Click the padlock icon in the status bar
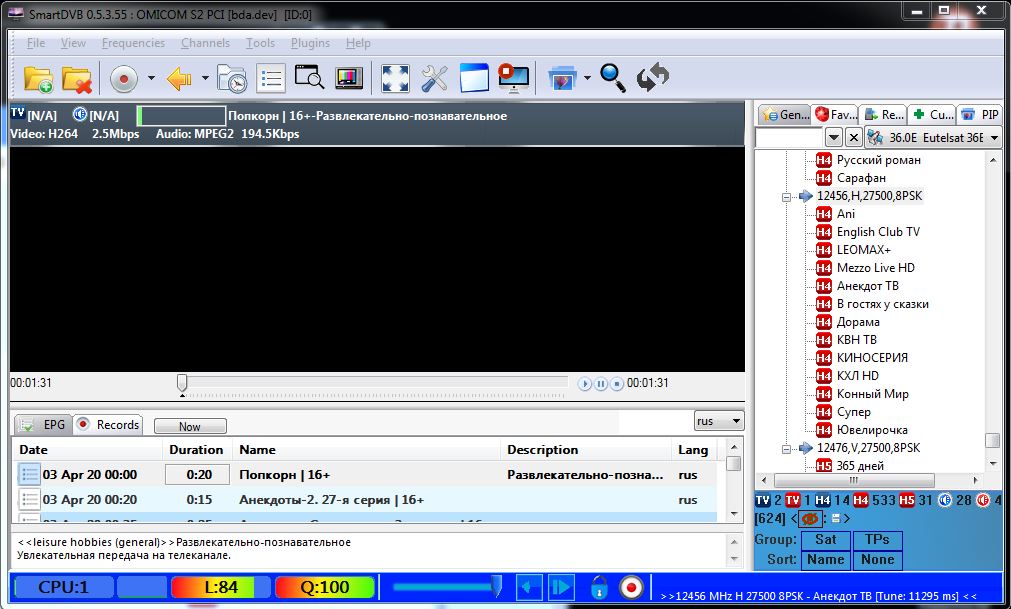The image size is (1011, 609). [599, 587]
